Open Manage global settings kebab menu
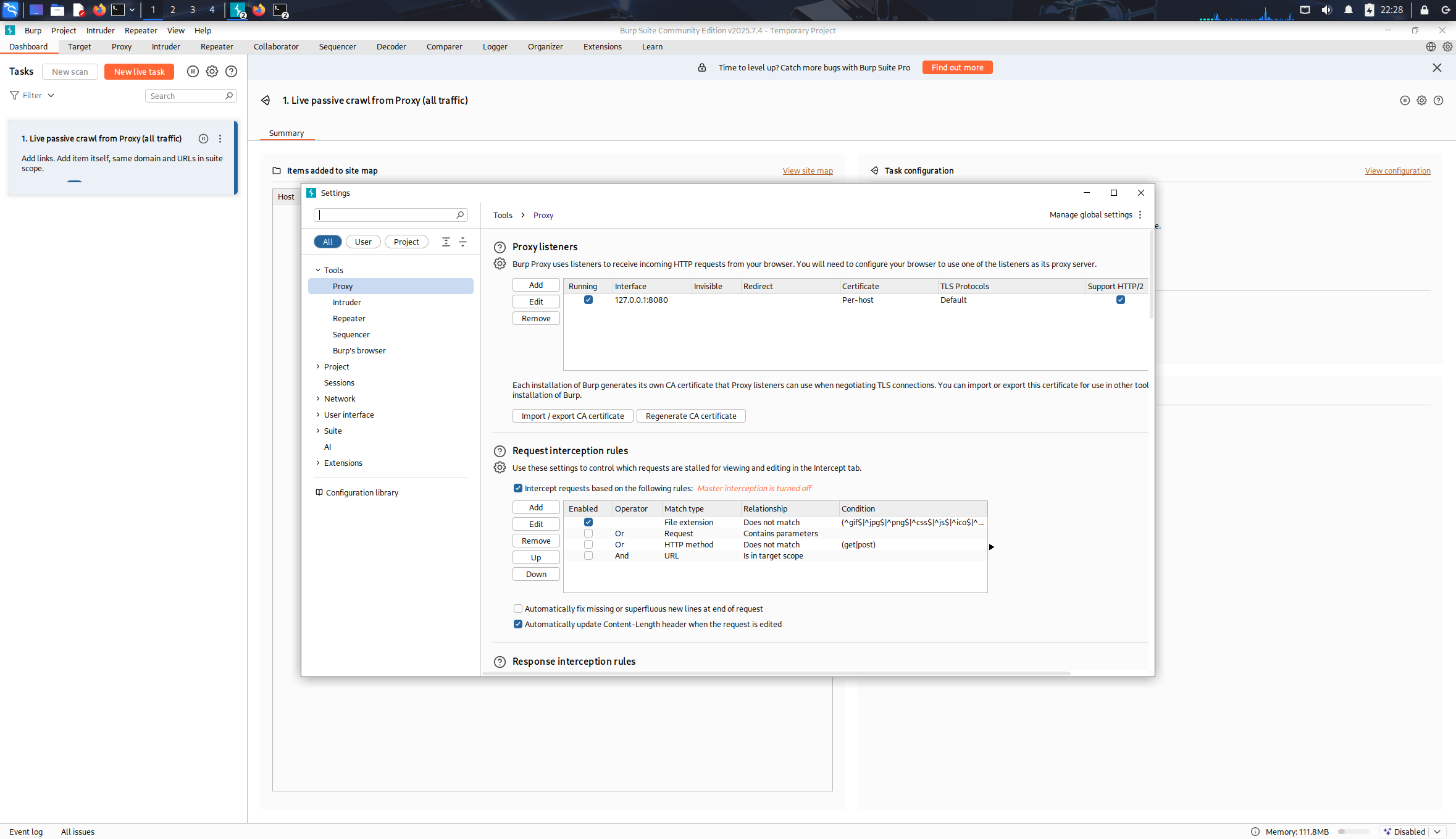Screen dimensions: 1456x839 pos(1140,215)
